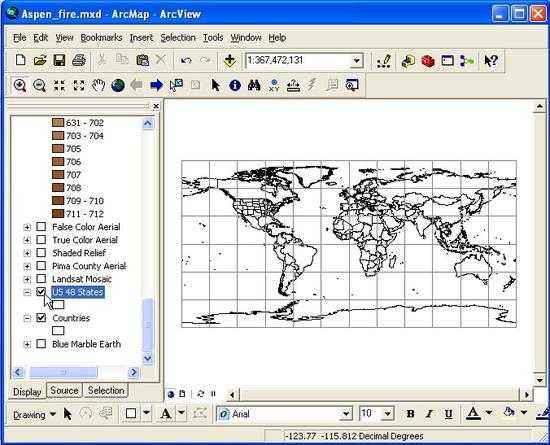Click the Refresh map view icon

click(201, 394)
